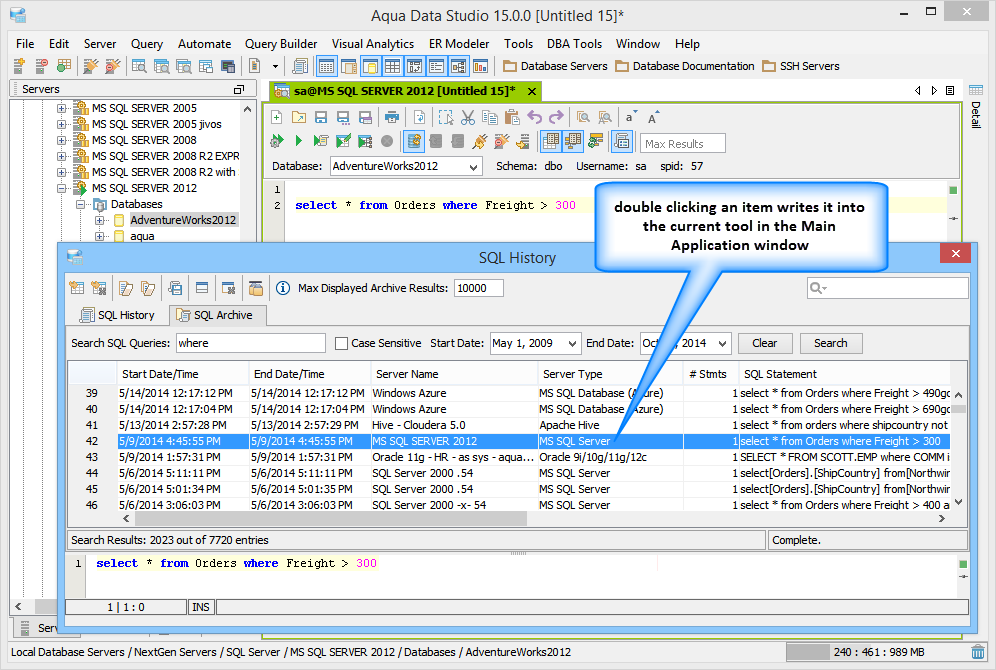Toggle the first highlighted table view button in main toolbar
996x670 pixels.
(326, 65)
